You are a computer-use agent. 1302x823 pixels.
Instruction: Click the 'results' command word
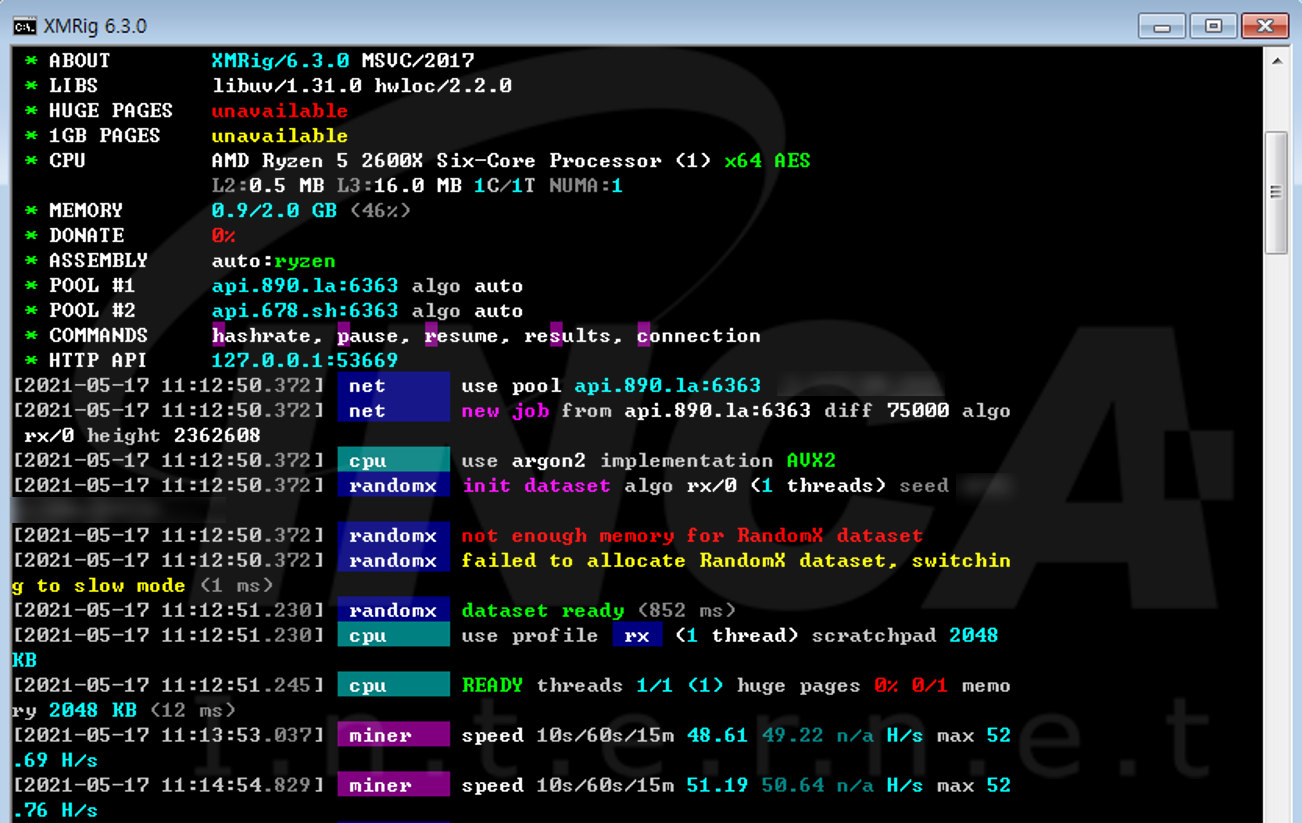567,336
